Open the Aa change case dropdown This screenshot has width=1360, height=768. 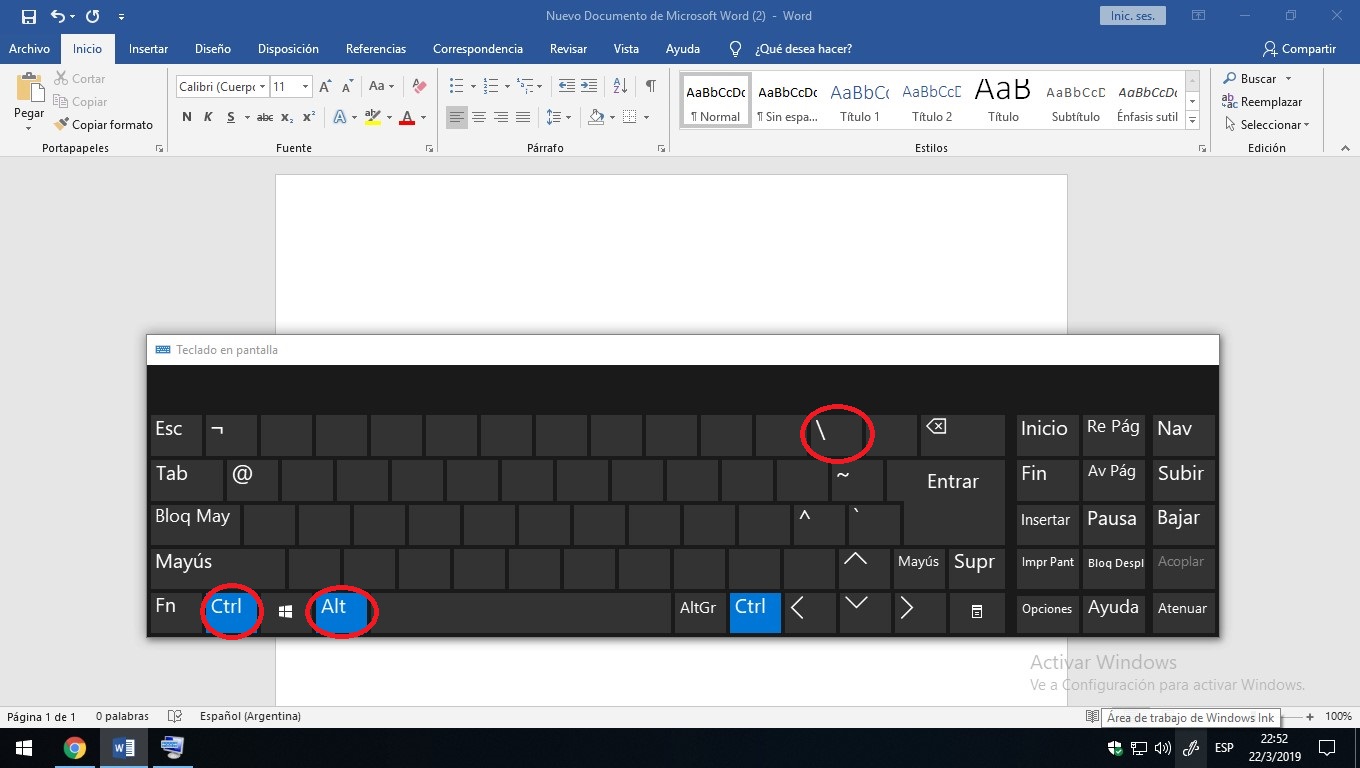pos(381,87)
